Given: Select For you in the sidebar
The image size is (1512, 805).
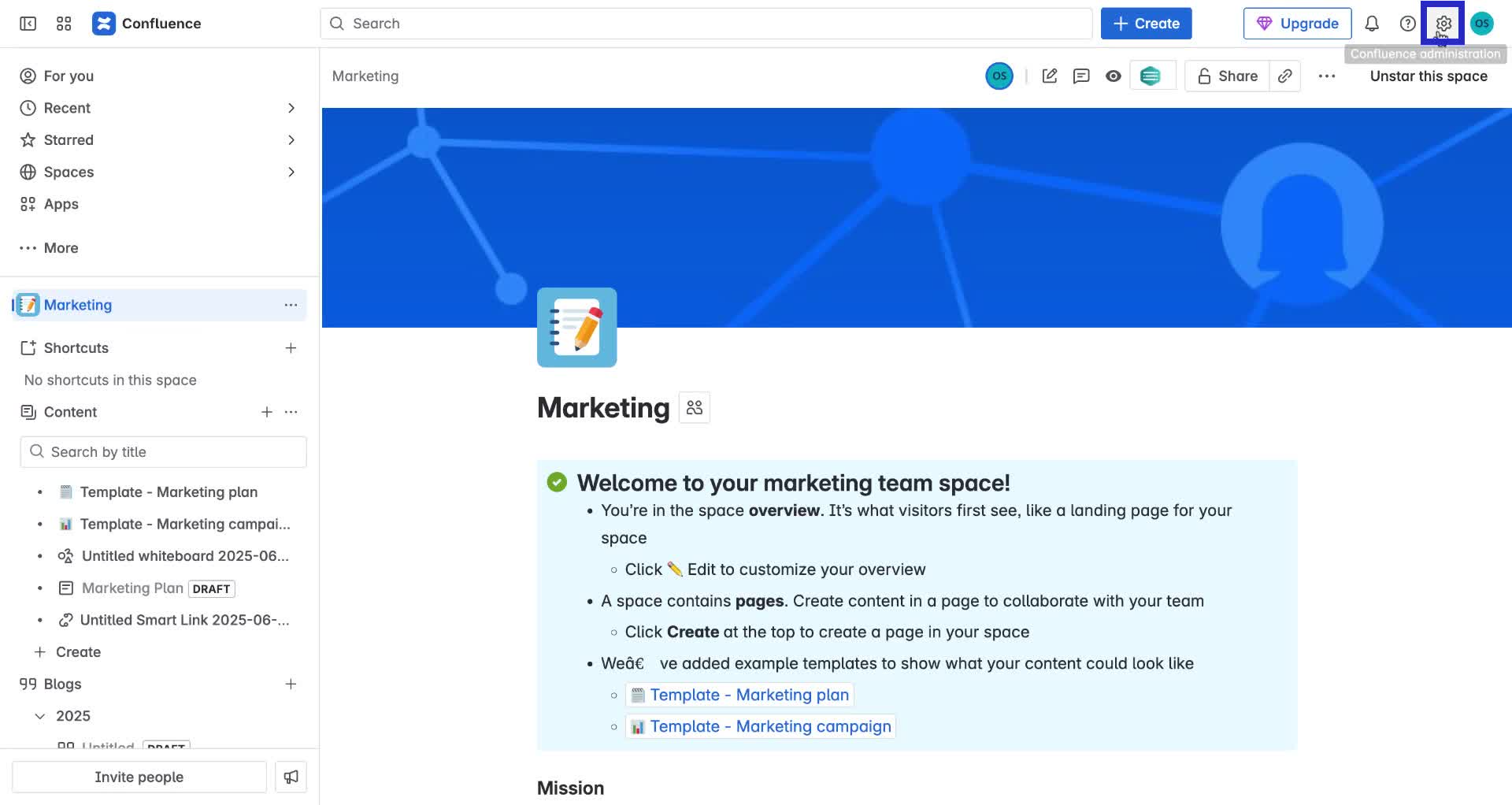Looking at the screenshot, I should (69, 76).
